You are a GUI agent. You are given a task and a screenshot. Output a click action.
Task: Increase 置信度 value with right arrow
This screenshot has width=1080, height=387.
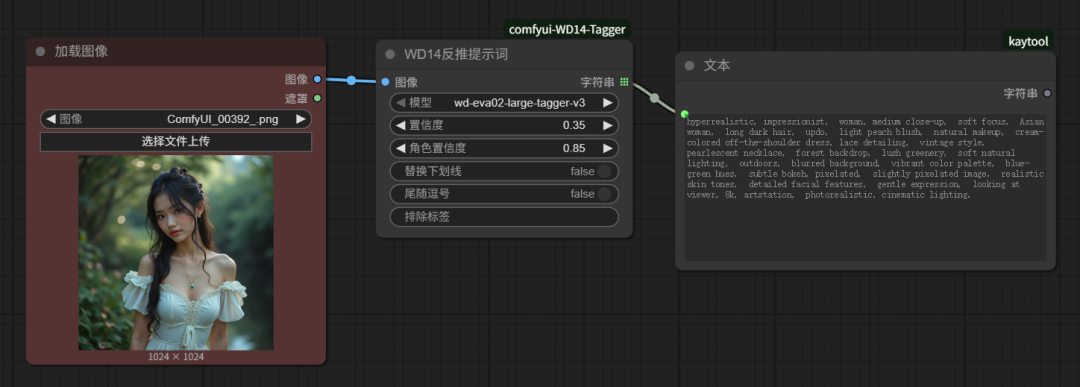tap(608, 125)
